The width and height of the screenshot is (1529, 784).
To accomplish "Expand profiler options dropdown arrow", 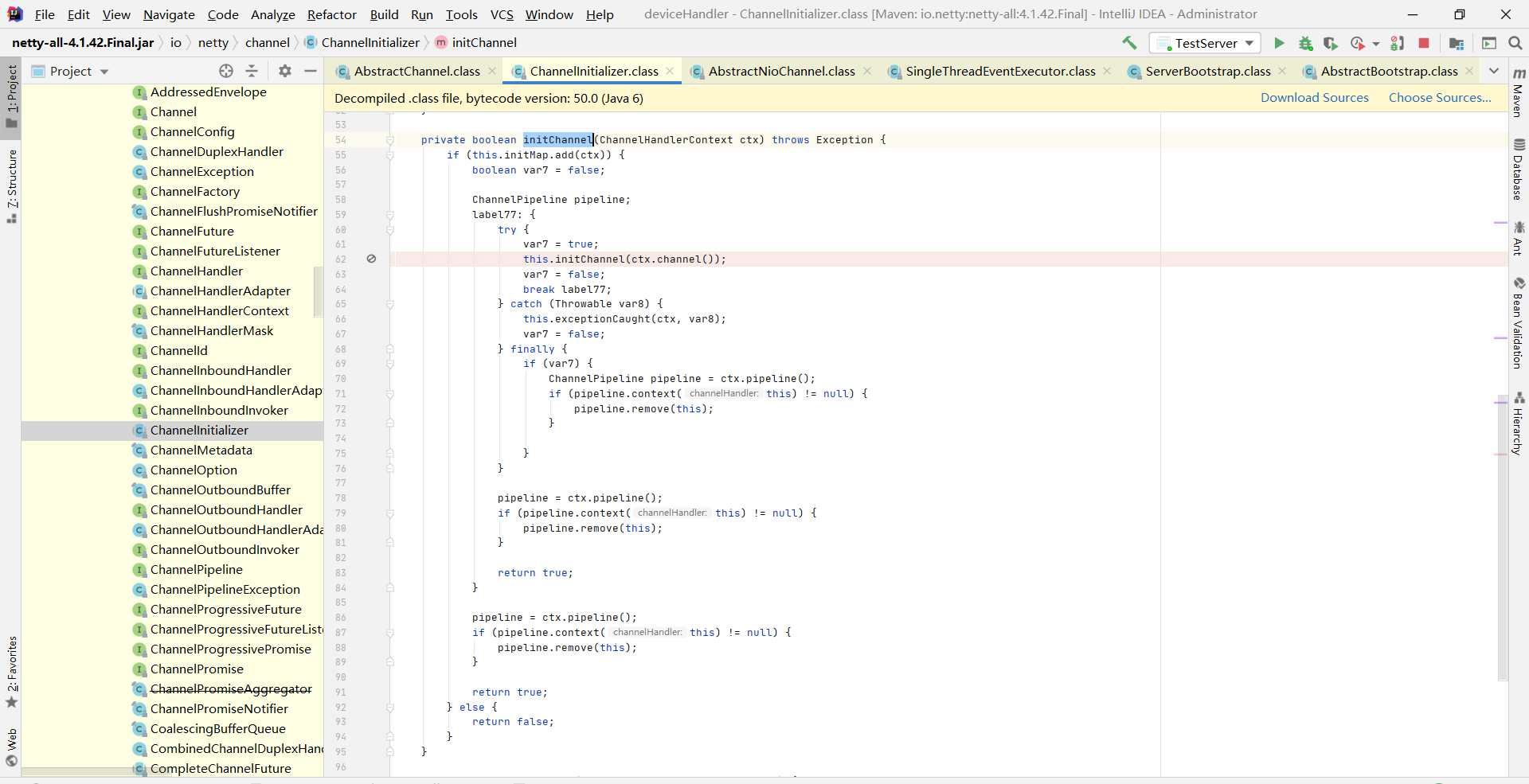I will point(1376,44).
